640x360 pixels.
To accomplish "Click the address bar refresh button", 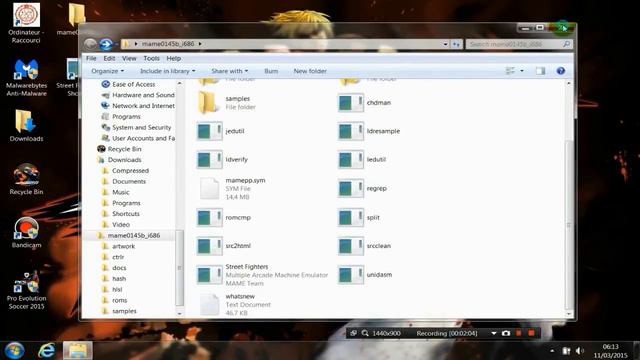I will point(456,44).
